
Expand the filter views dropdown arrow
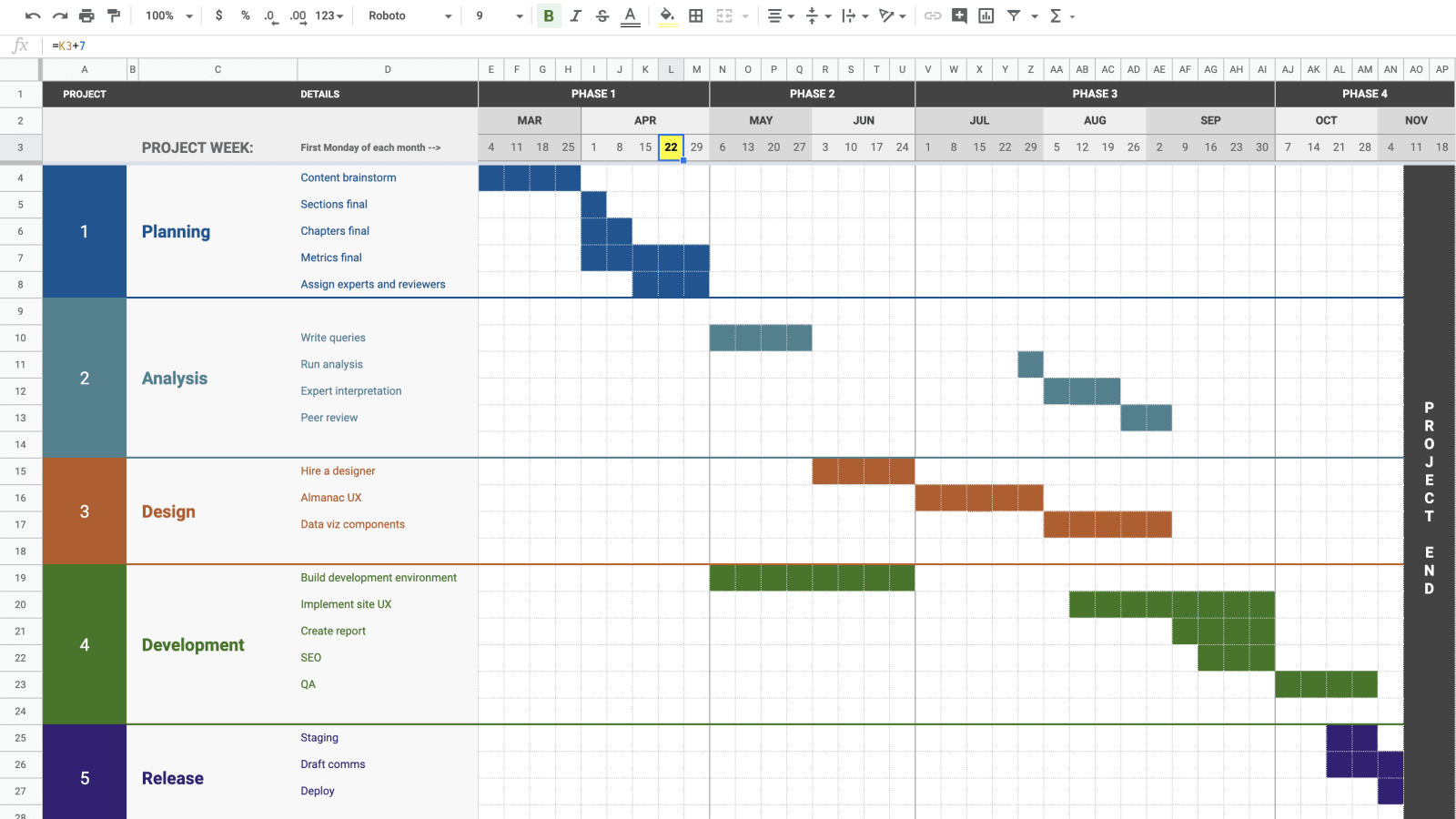click(1035, 16)
